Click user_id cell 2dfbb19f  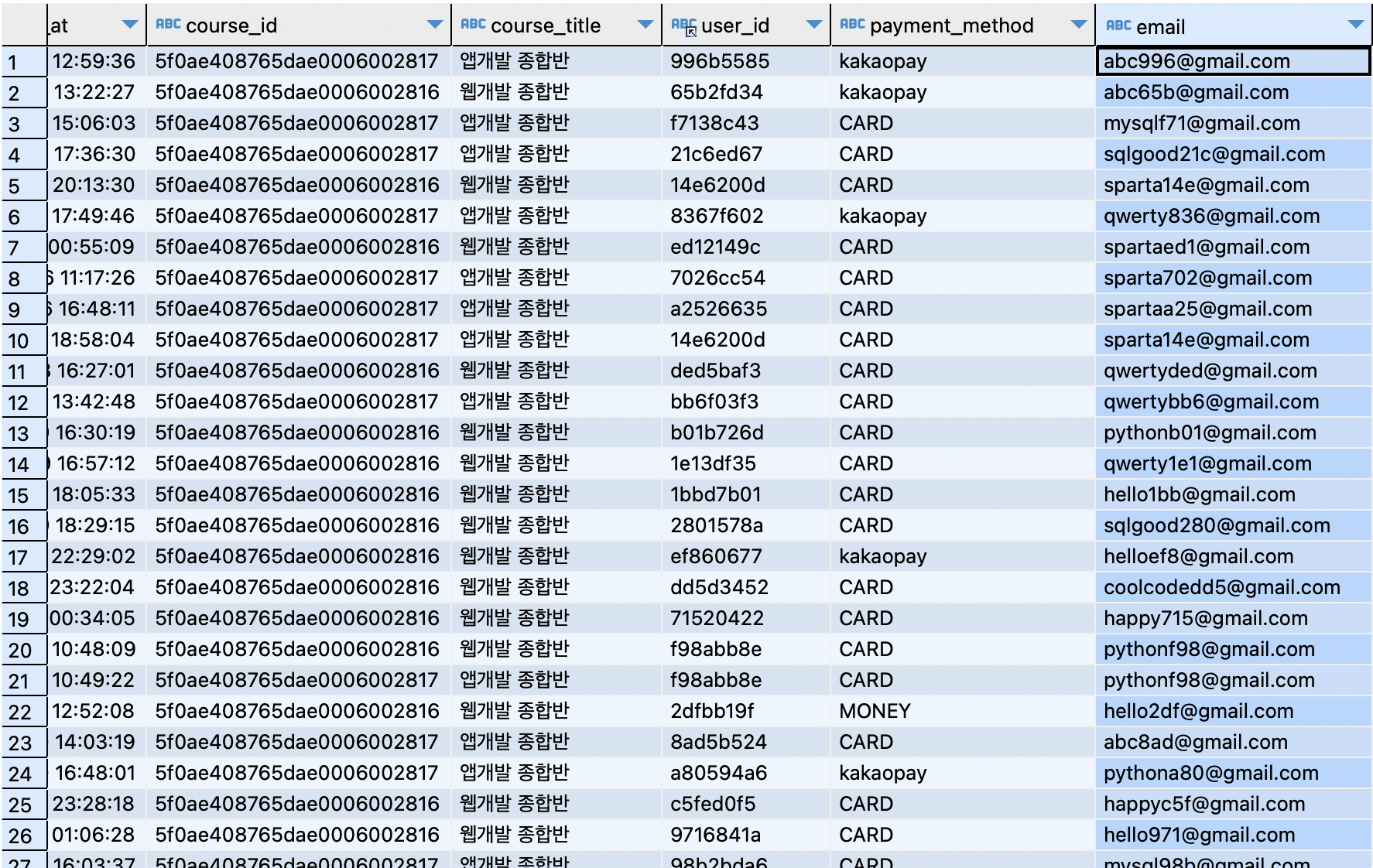[x=746, y=711]
